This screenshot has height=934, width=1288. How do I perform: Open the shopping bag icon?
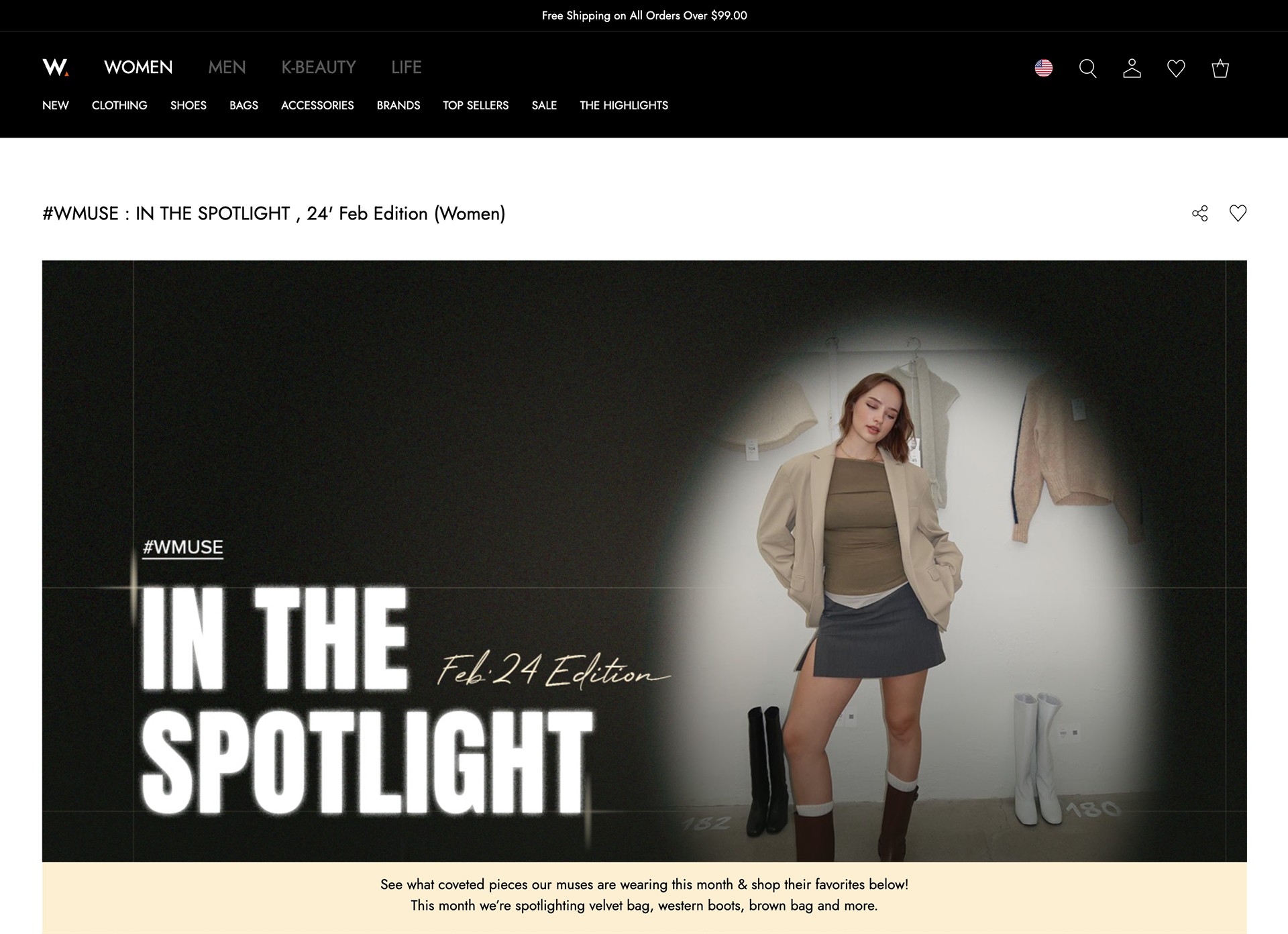tap(1220, 68)
